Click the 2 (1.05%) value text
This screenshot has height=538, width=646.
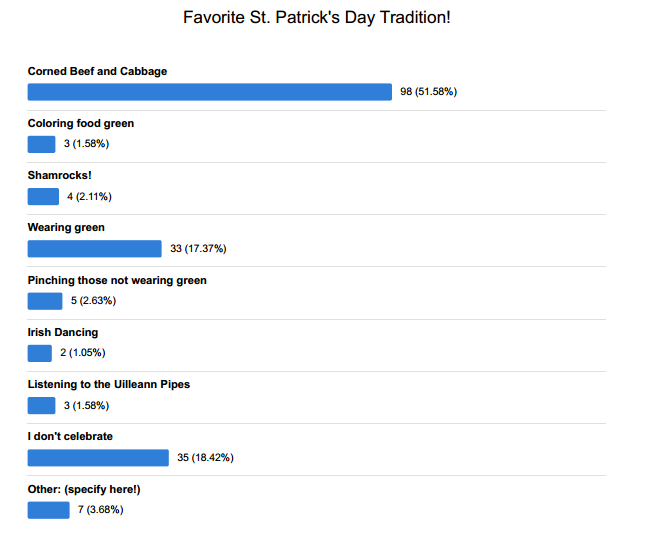pos(83,353)
